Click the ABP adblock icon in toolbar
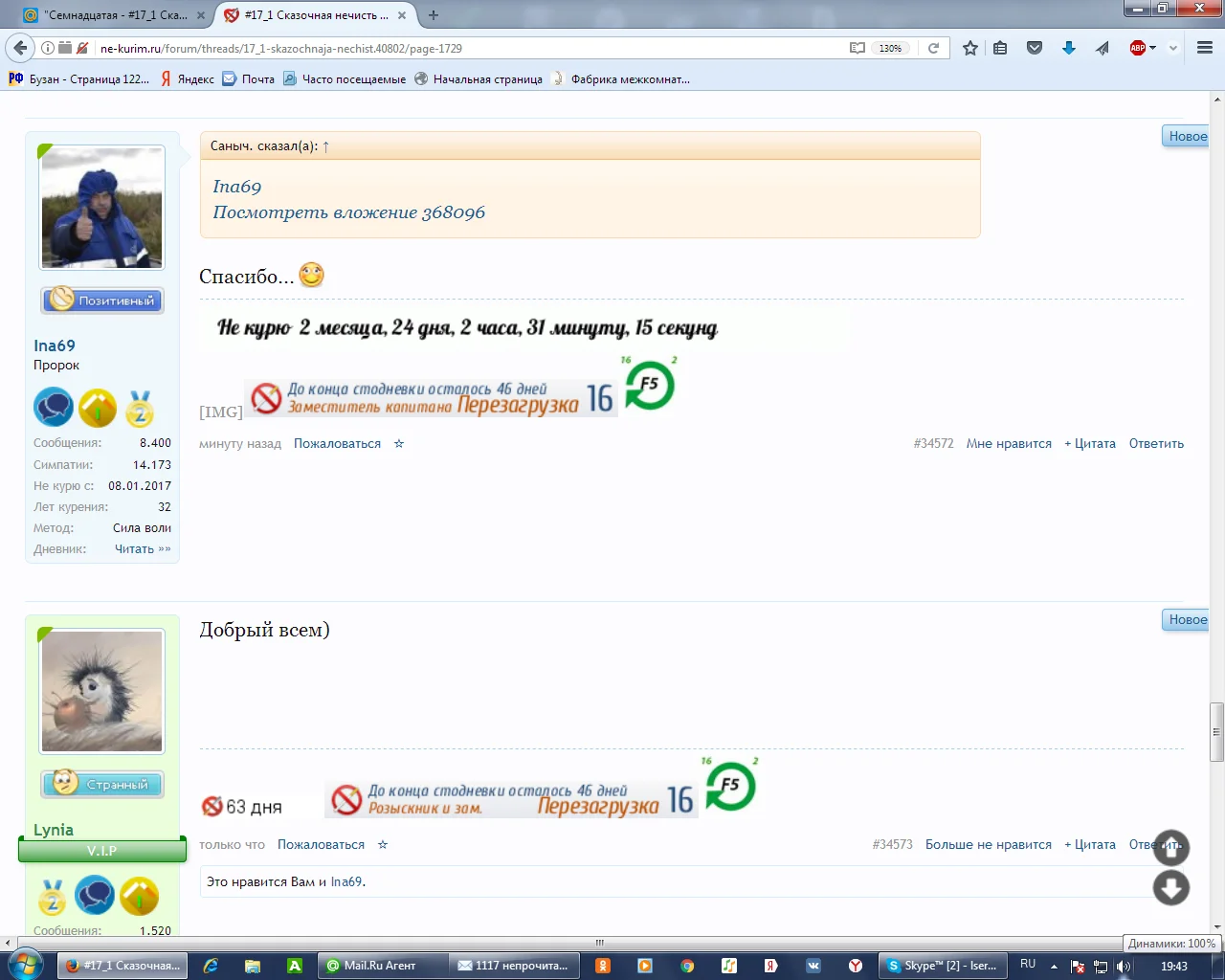 (x=1138, y=47)
